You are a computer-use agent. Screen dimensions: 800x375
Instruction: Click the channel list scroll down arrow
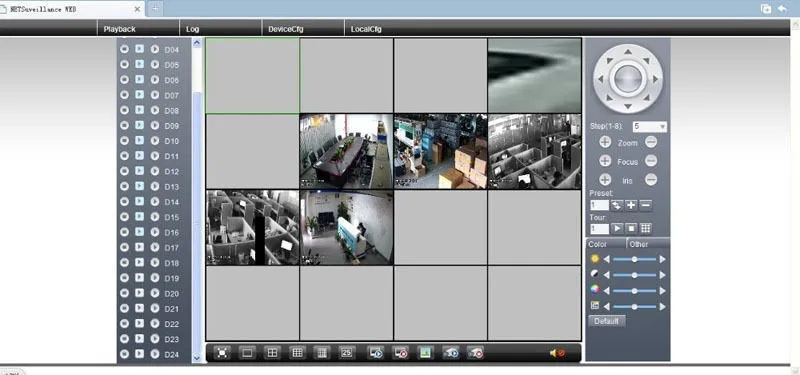click(x=197, y=358)
